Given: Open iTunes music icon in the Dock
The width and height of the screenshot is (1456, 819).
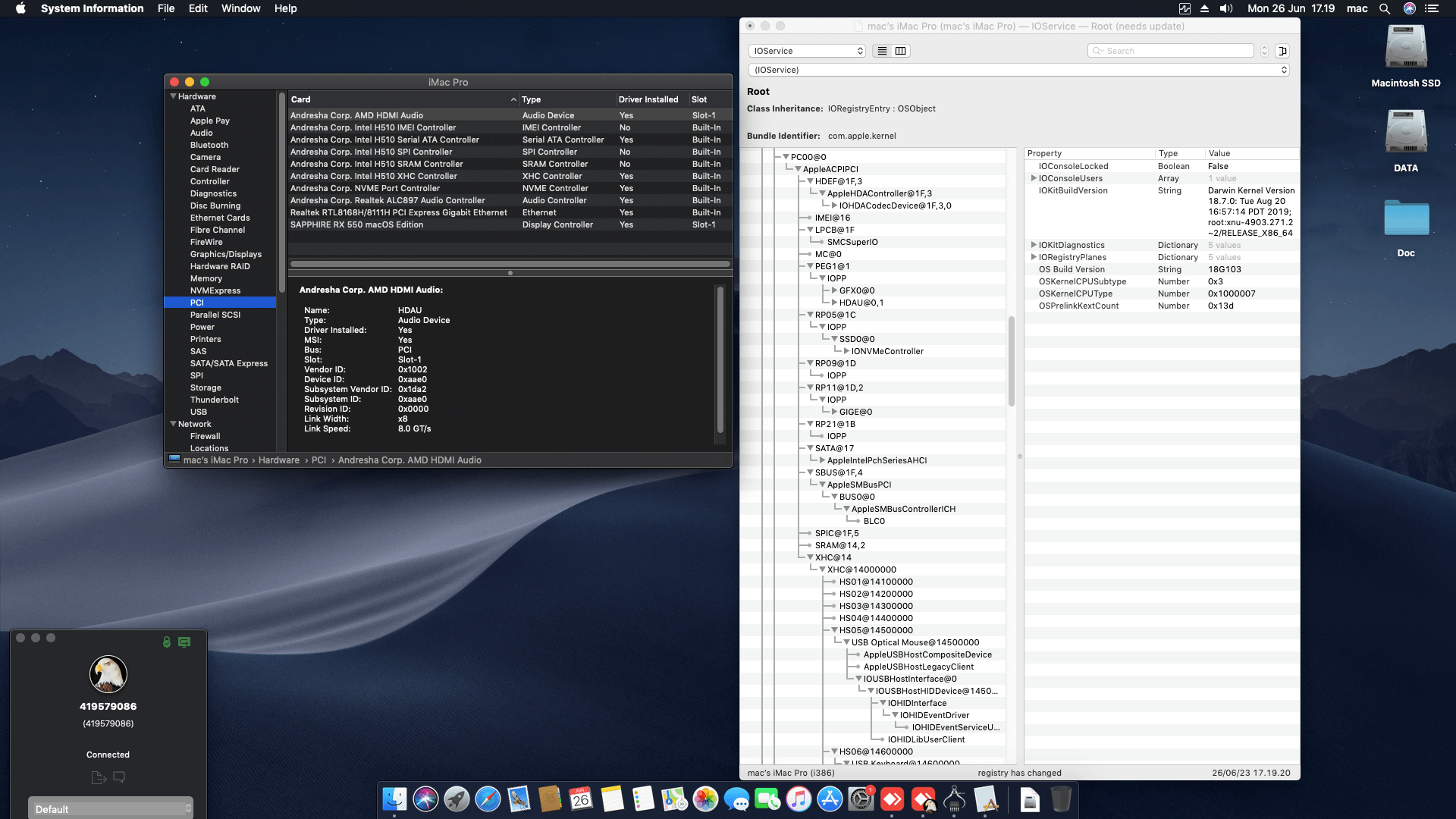Looking at the screenshot, I should coord(799,799).
